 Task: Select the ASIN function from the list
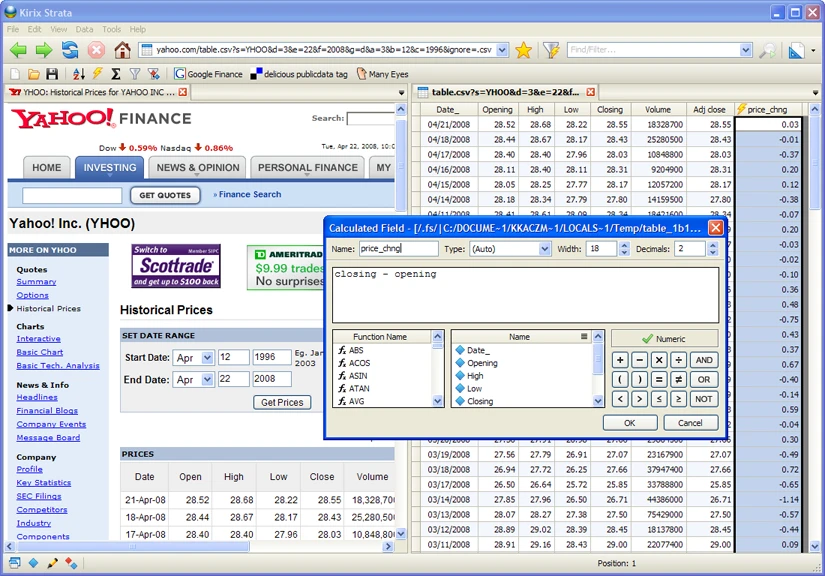pos(359,376)
